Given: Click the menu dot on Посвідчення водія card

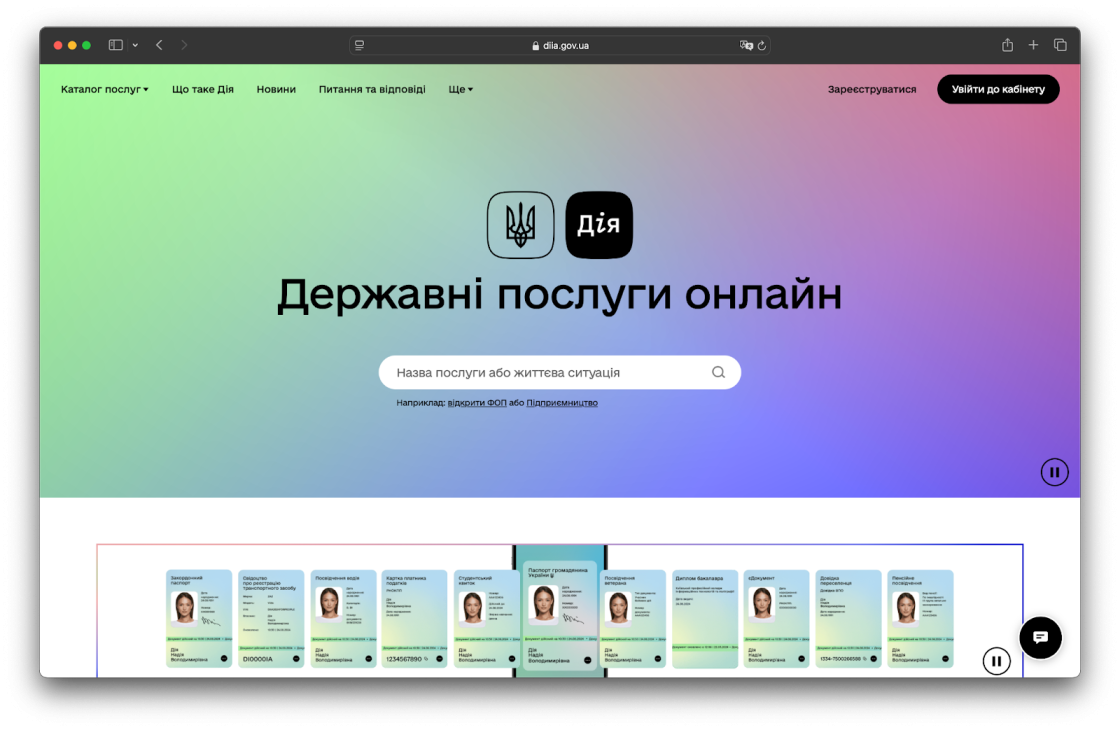Looking at the screenshot, I should (369, 659).
